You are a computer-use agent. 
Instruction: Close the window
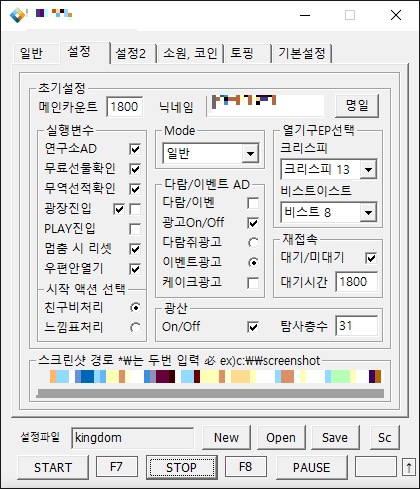click(396, 15)
